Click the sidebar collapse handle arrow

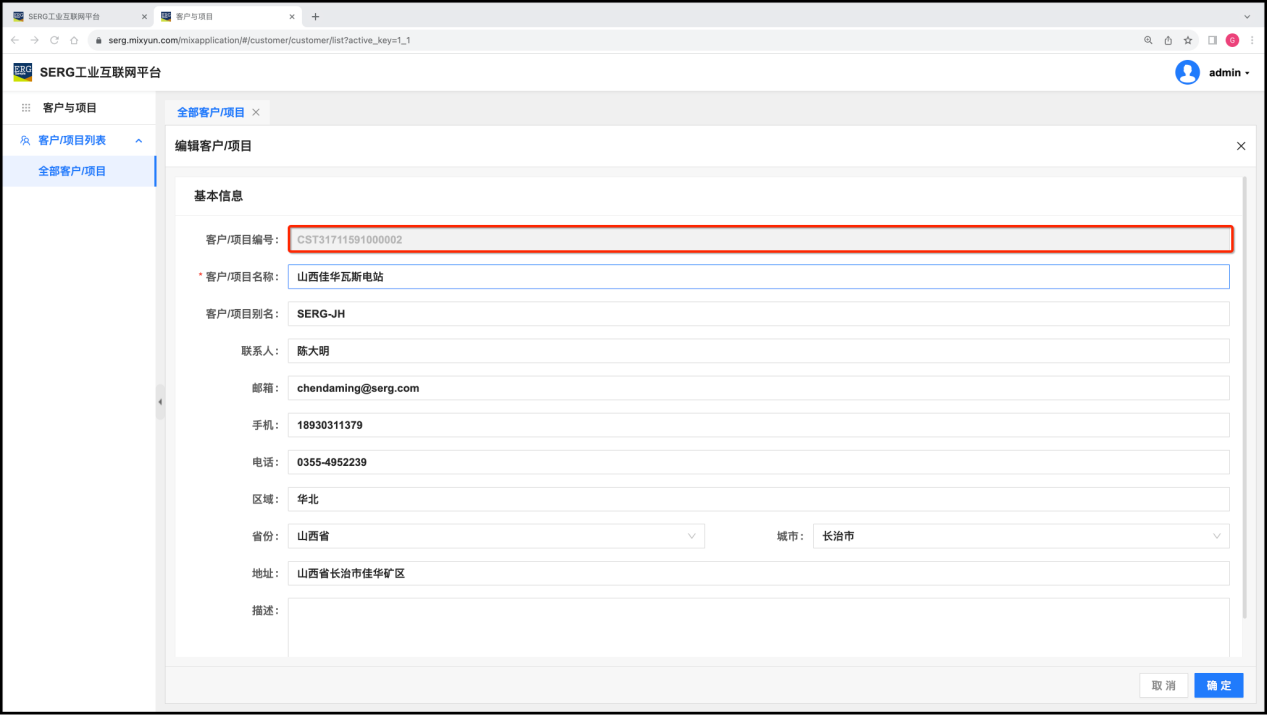(160, 402)
